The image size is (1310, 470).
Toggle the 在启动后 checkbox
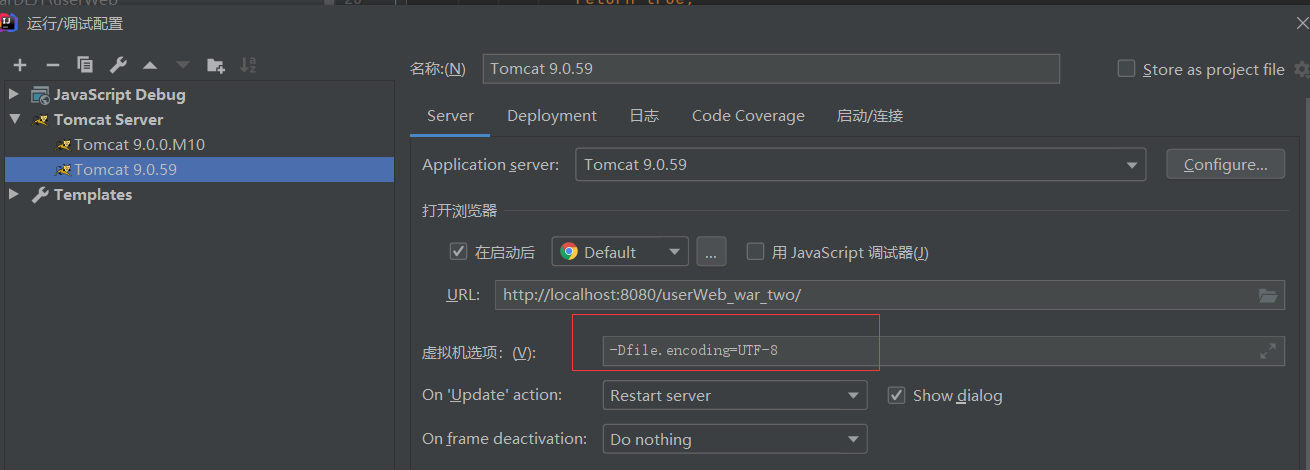click(x=459, y=252)
